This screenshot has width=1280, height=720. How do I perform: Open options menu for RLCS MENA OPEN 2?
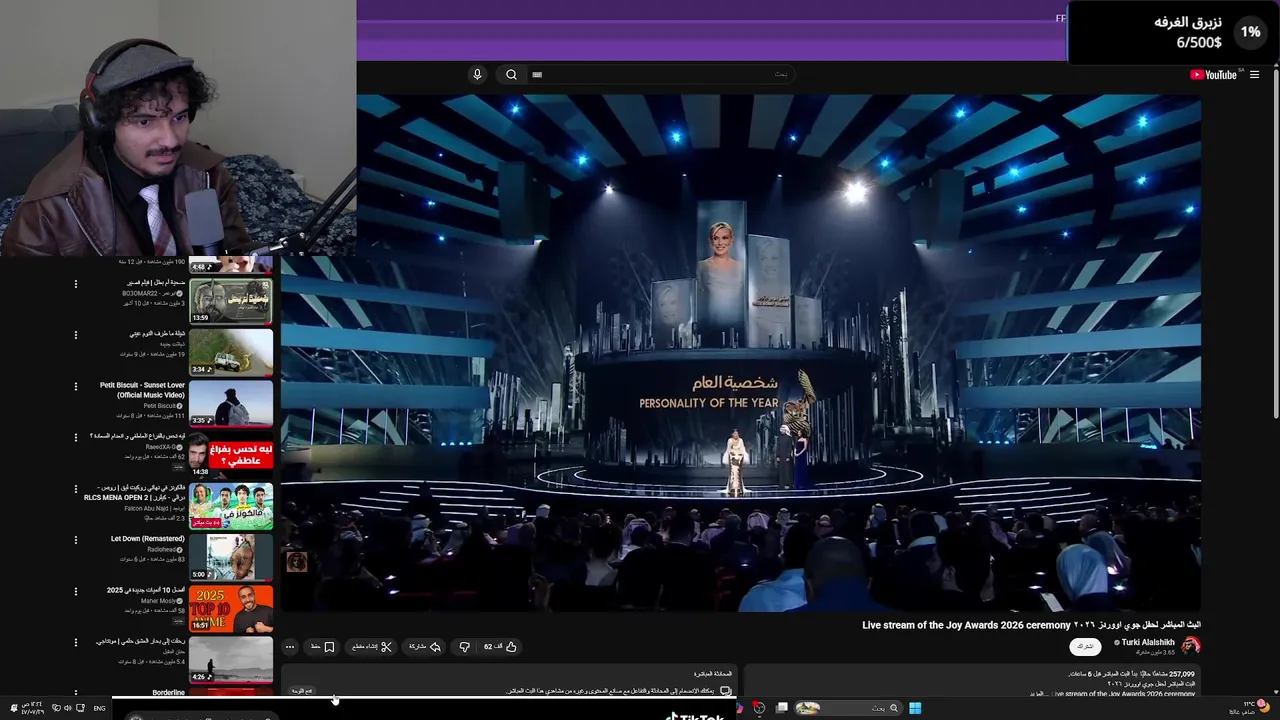75,489
